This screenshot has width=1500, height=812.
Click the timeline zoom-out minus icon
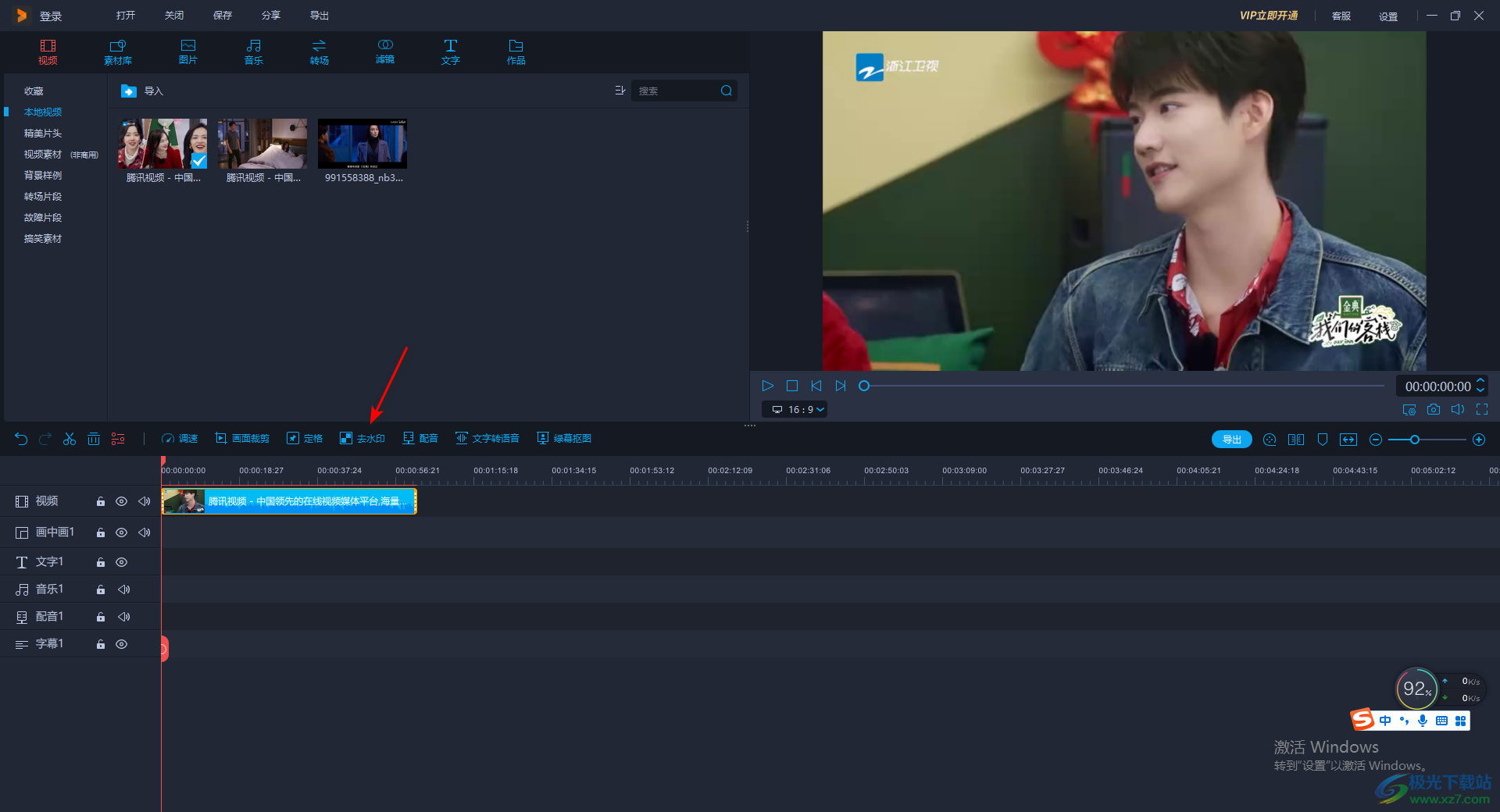coord(1376,440)
